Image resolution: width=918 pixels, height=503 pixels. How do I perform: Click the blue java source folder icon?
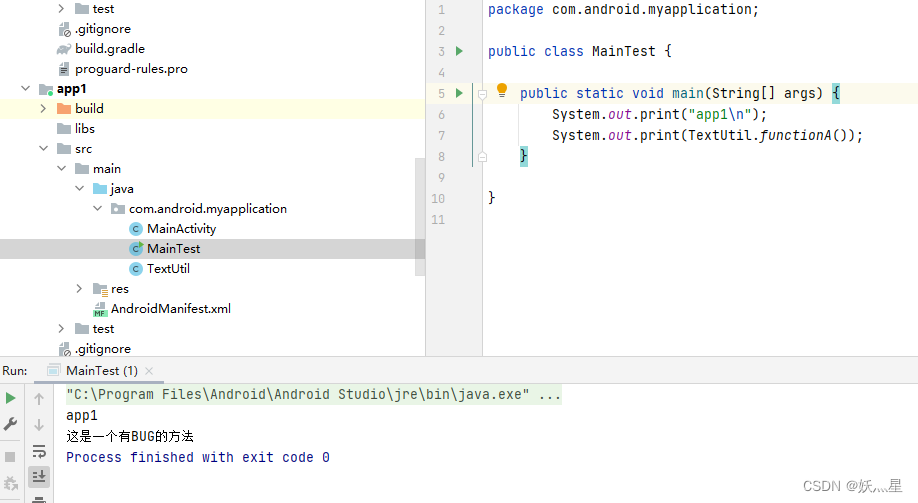coord(100,189)
